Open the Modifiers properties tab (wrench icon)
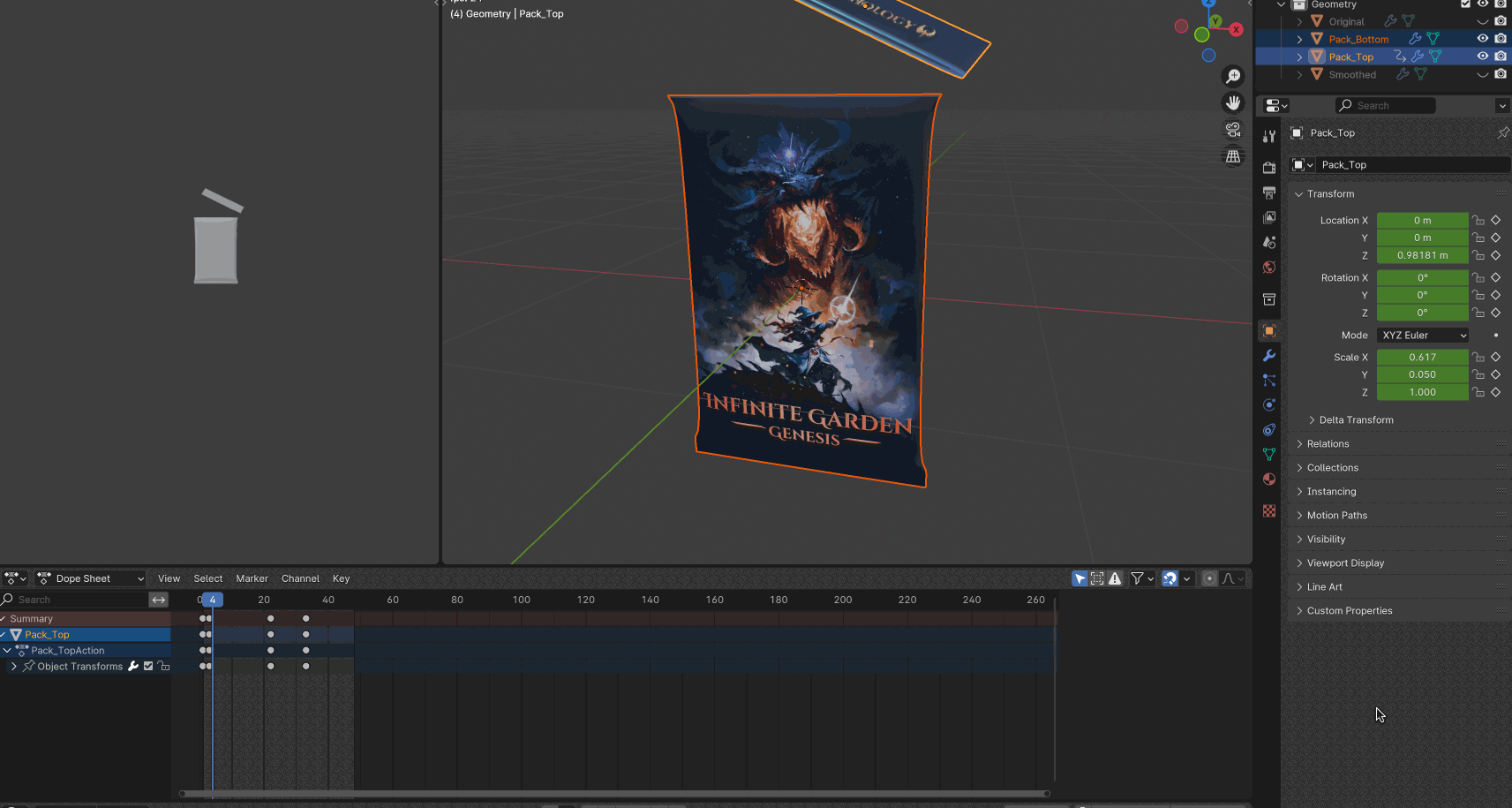 click(x=1269, y=356)
